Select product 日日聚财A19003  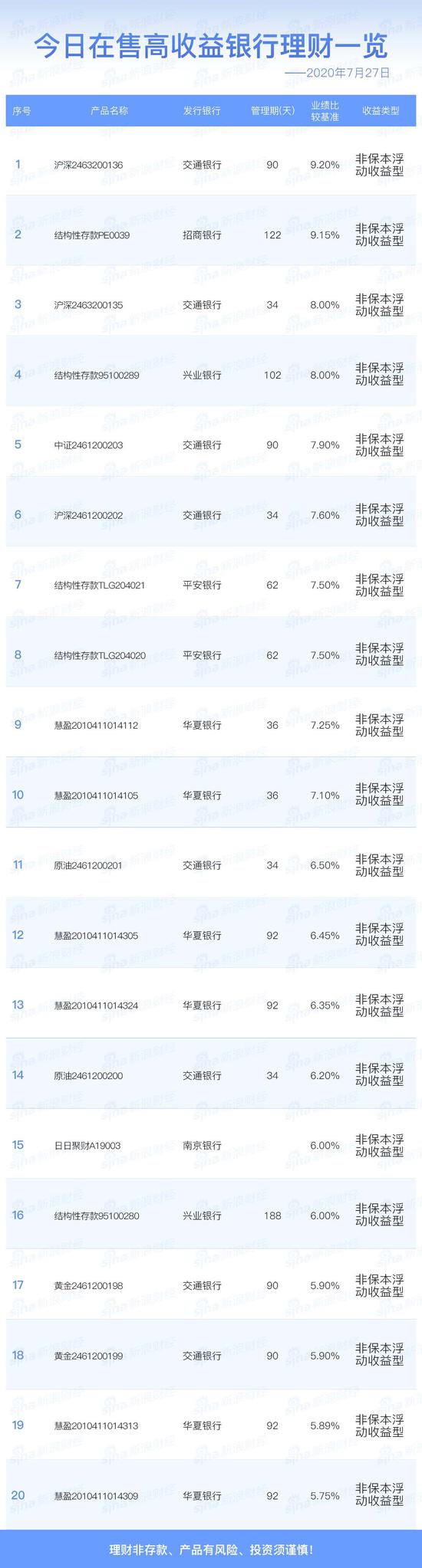click(87, 1146)
